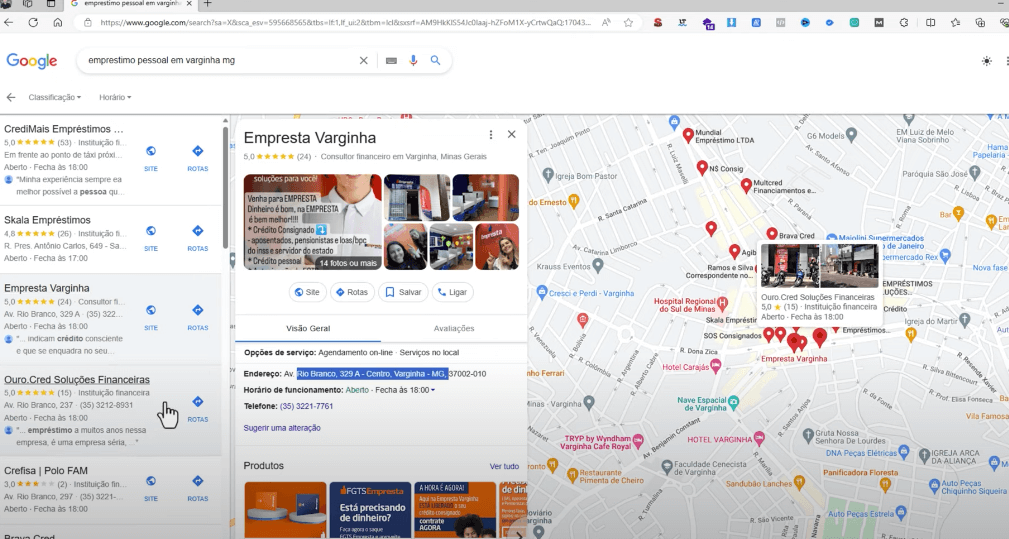Click the Mundial Empréstimo LTDA map pin

(x=688, y=135)
